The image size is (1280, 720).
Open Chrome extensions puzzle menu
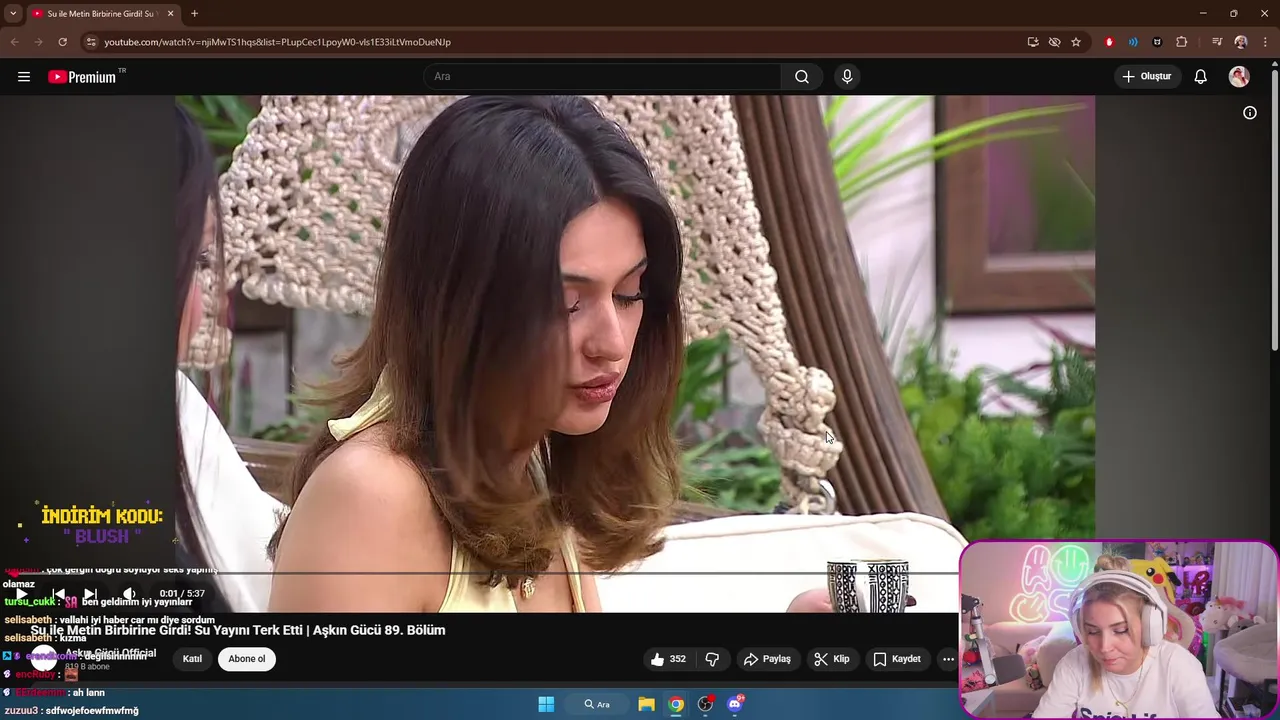pyautogui.click(x=1182, y=42)
